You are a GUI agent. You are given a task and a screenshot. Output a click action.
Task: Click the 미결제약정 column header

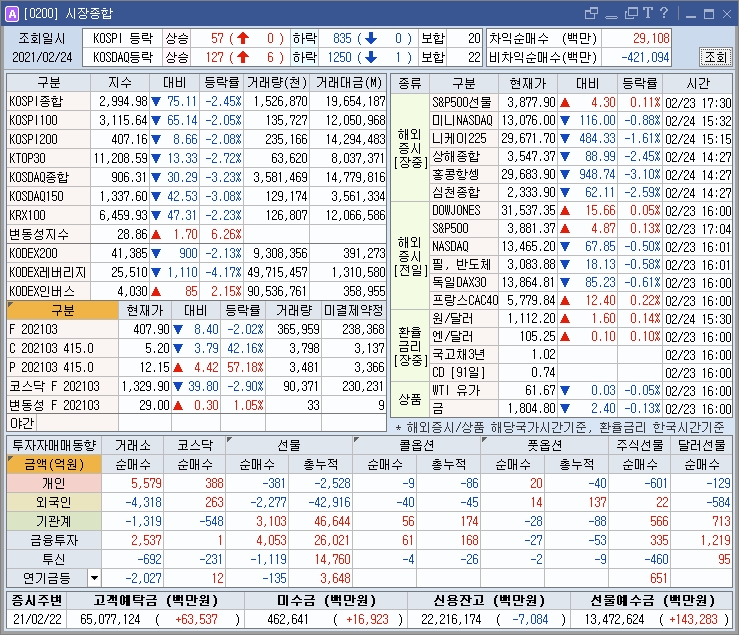point(353,310)
